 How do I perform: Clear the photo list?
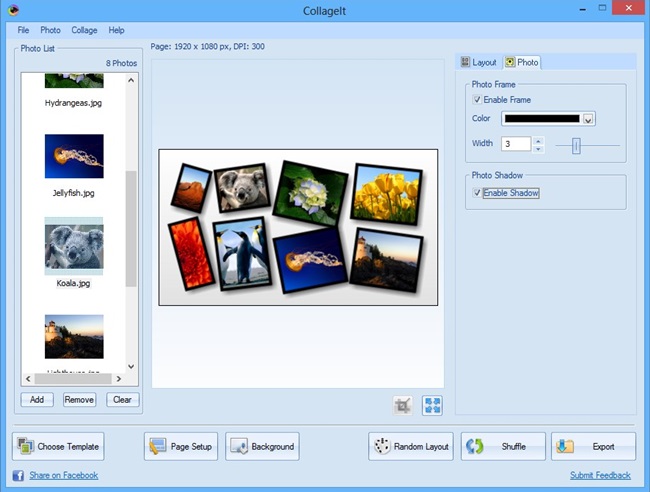click(122, 400)
